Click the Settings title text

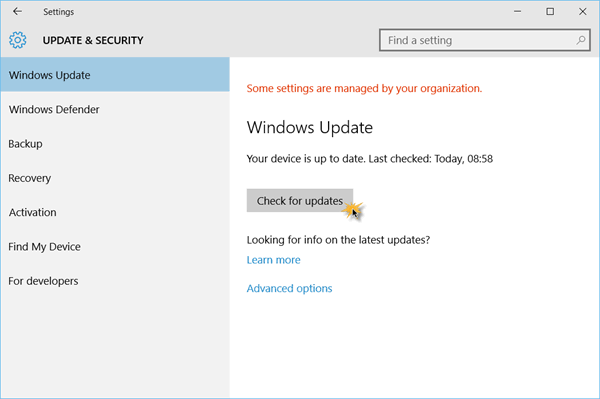click(x=59, y=12)
